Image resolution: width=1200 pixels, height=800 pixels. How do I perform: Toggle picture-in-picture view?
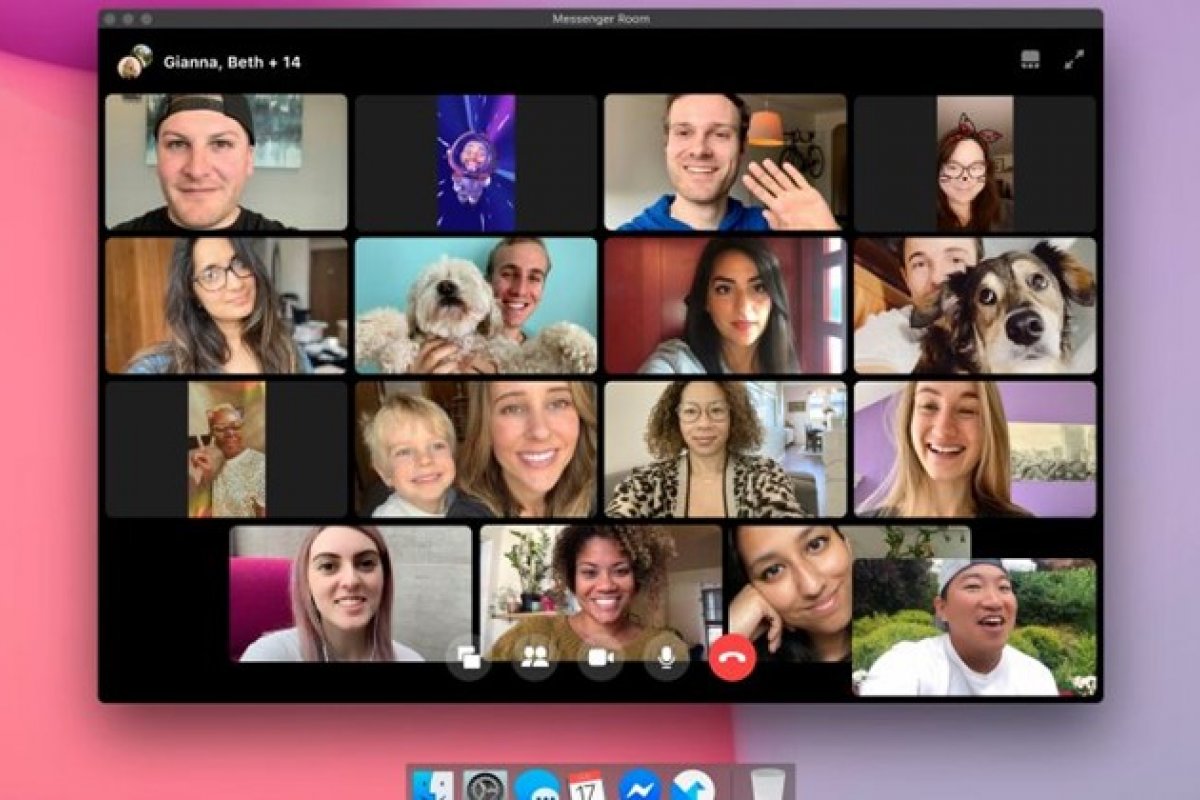click(470, 658)
